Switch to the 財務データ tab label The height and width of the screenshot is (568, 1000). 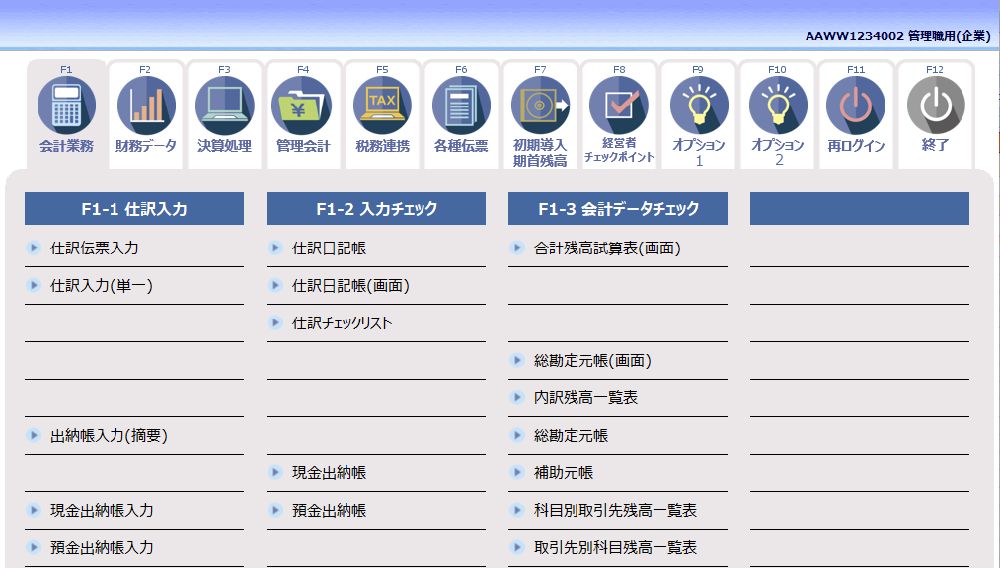tap(145, 146)
